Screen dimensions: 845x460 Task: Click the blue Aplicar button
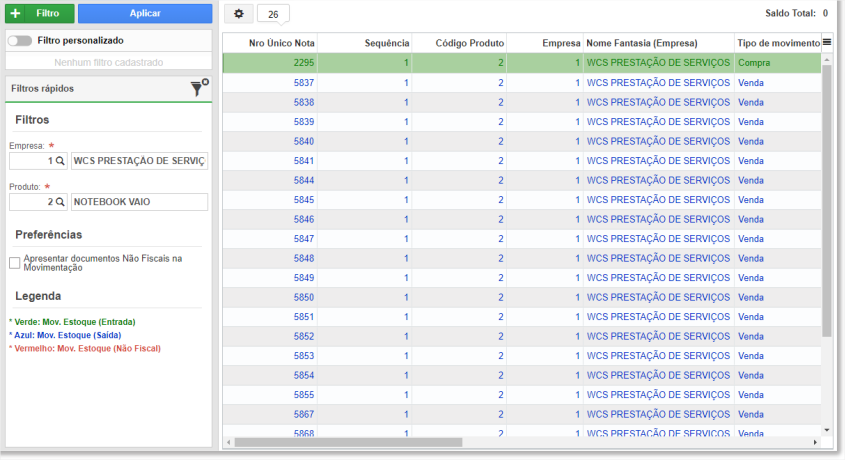click(145, 13)
